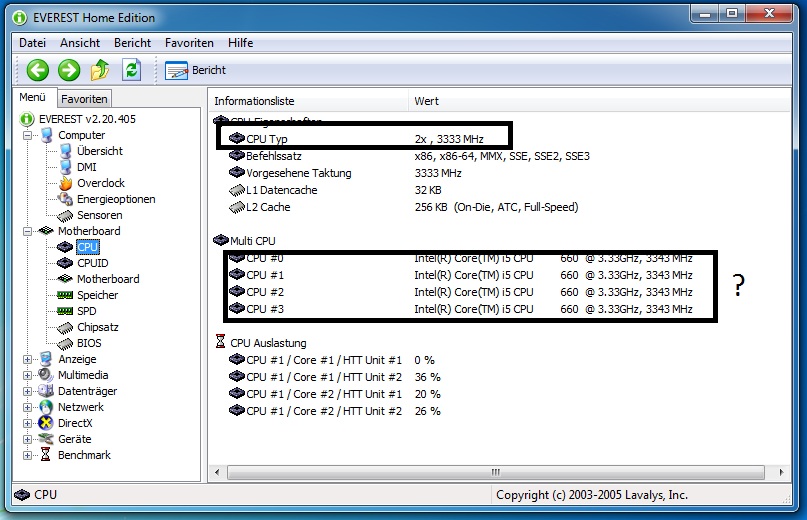Collapse the Computer tree node

28,135
